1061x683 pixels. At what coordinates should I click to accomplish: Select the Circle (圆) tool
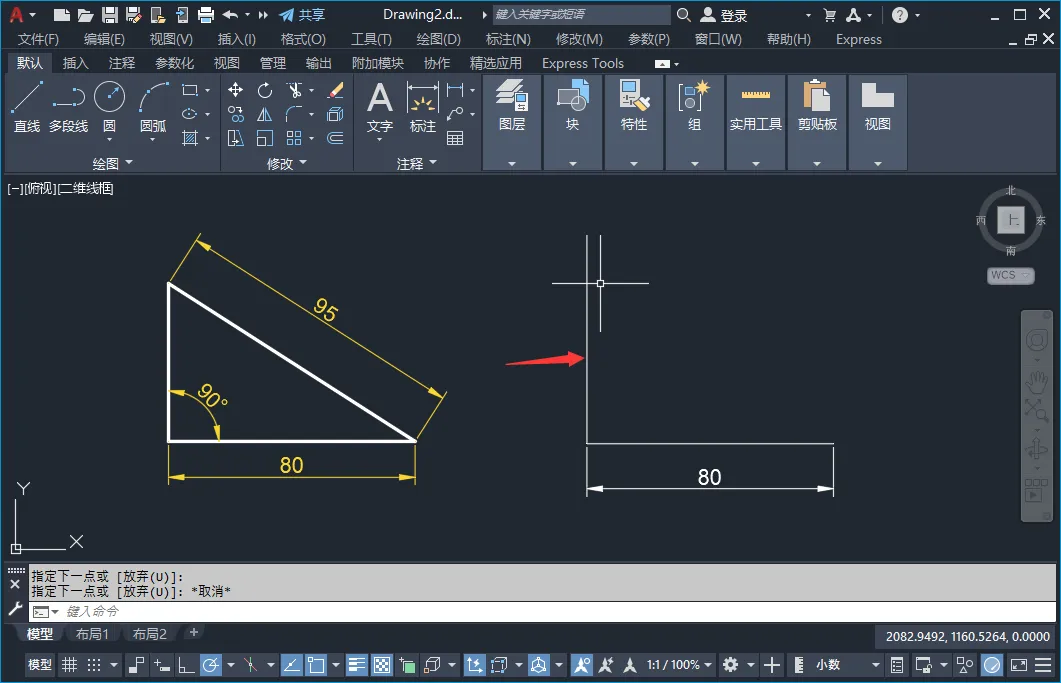(109, 106)
